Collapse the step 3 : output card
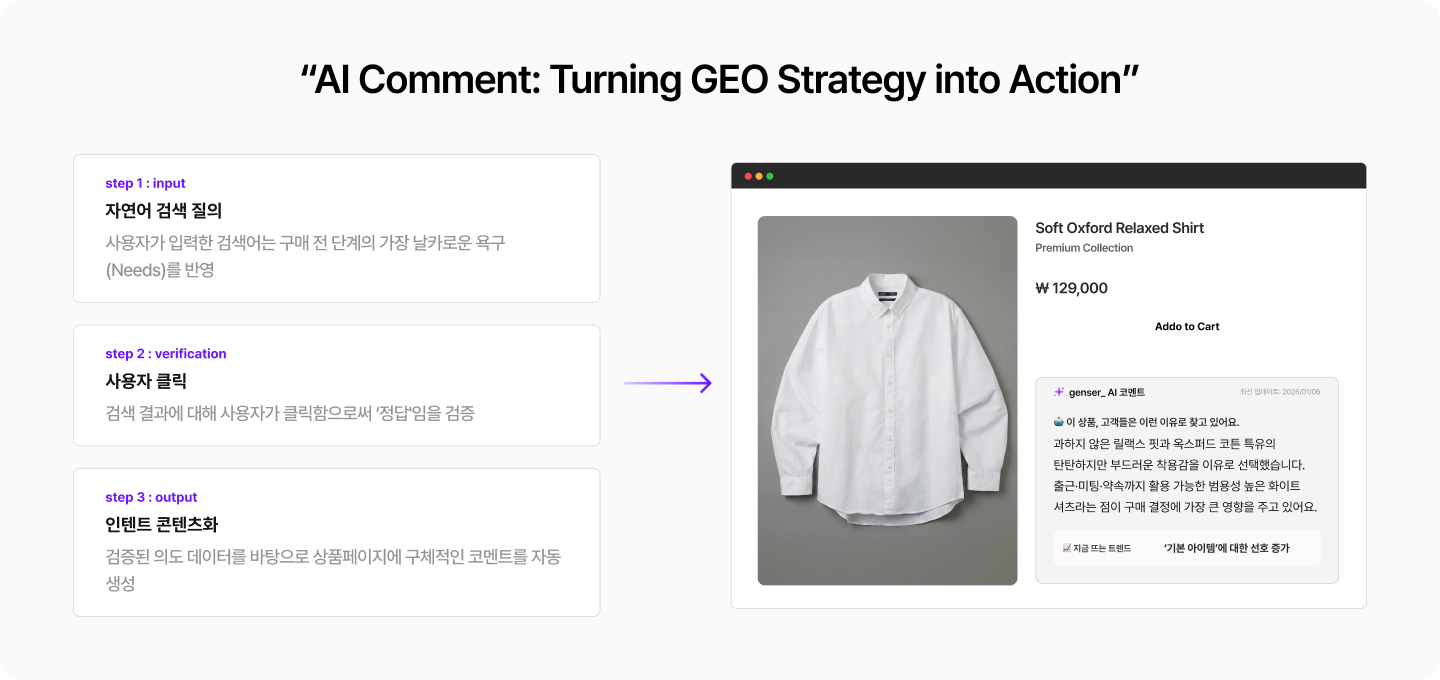This screenshot has width=1440, height=680. tap(336, 542)
